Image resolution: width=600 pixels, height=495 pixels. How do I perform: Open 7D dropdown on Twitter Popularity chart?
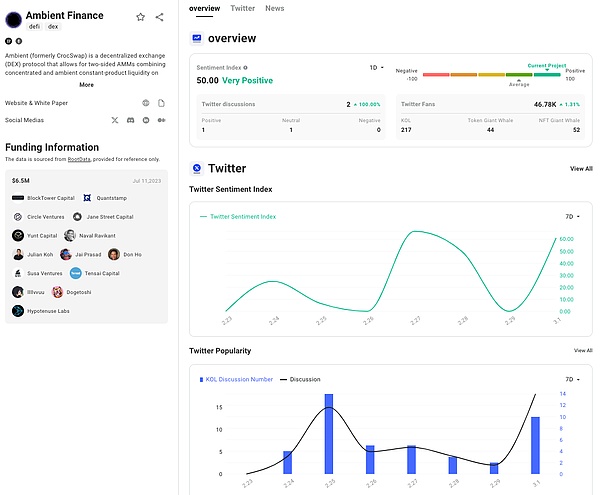point(572,380)
